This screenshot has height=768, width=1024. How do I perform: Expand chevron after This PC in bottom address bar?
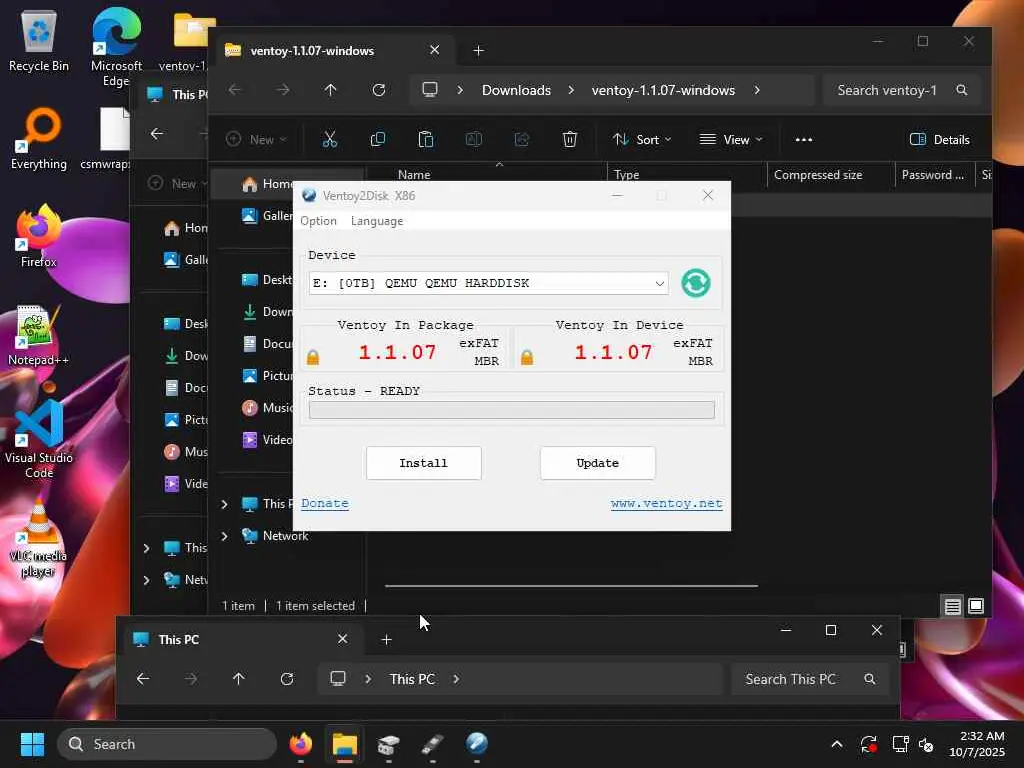(456, 679)
